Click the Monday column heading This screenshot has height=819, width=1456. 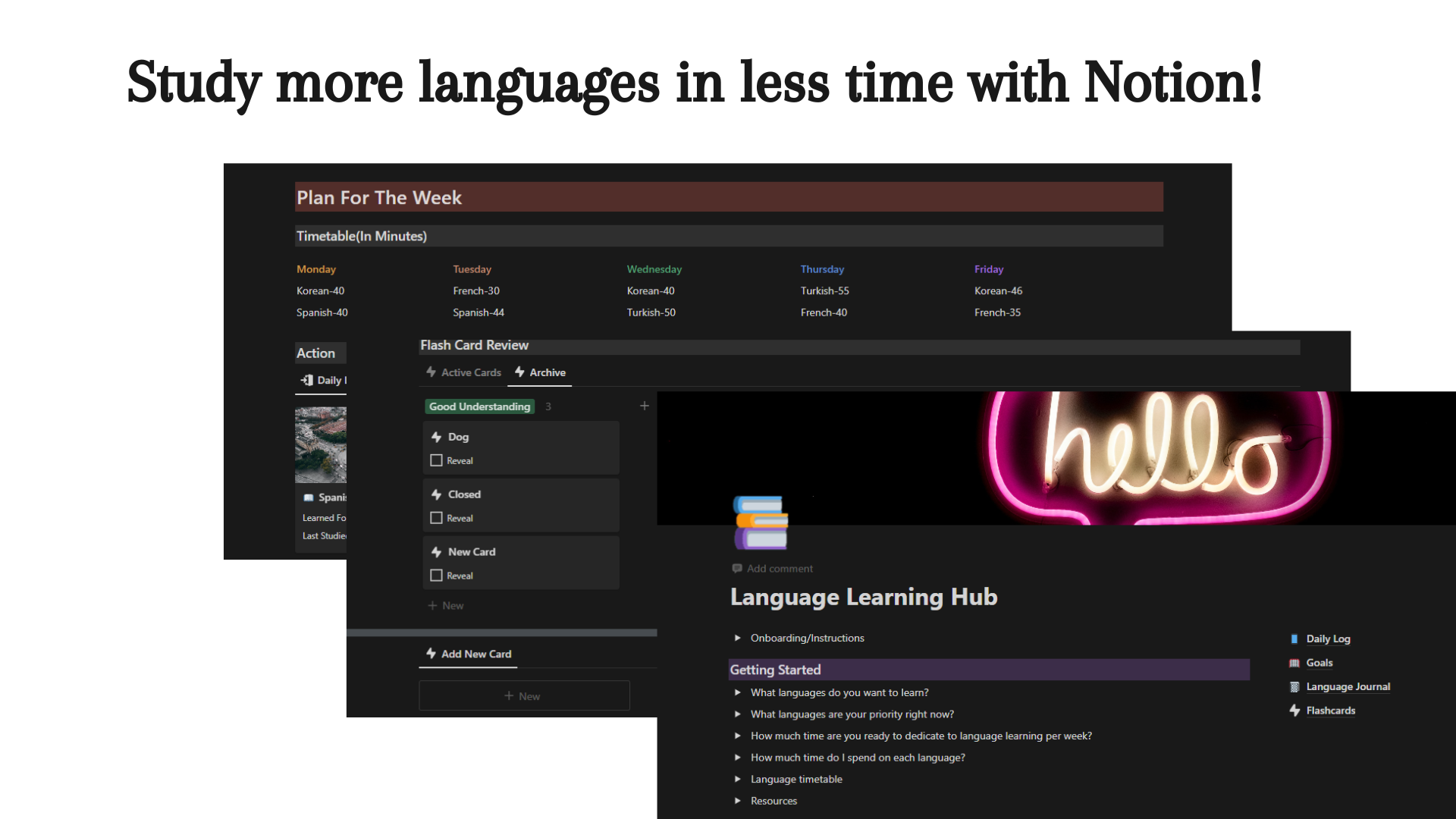(316, 269)
